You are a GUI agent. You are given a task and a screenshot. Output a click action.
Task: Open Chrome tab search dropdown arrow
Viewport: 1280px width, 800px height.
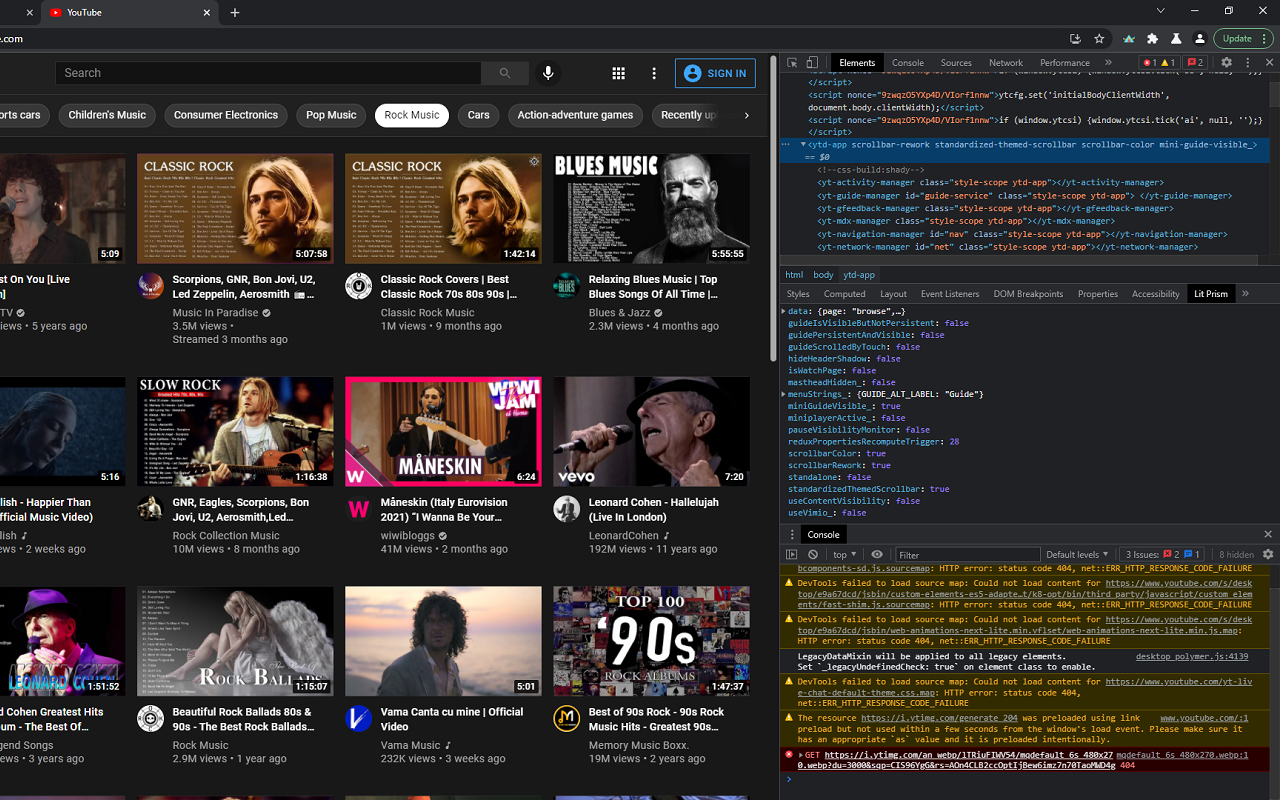coord(1161,11)
